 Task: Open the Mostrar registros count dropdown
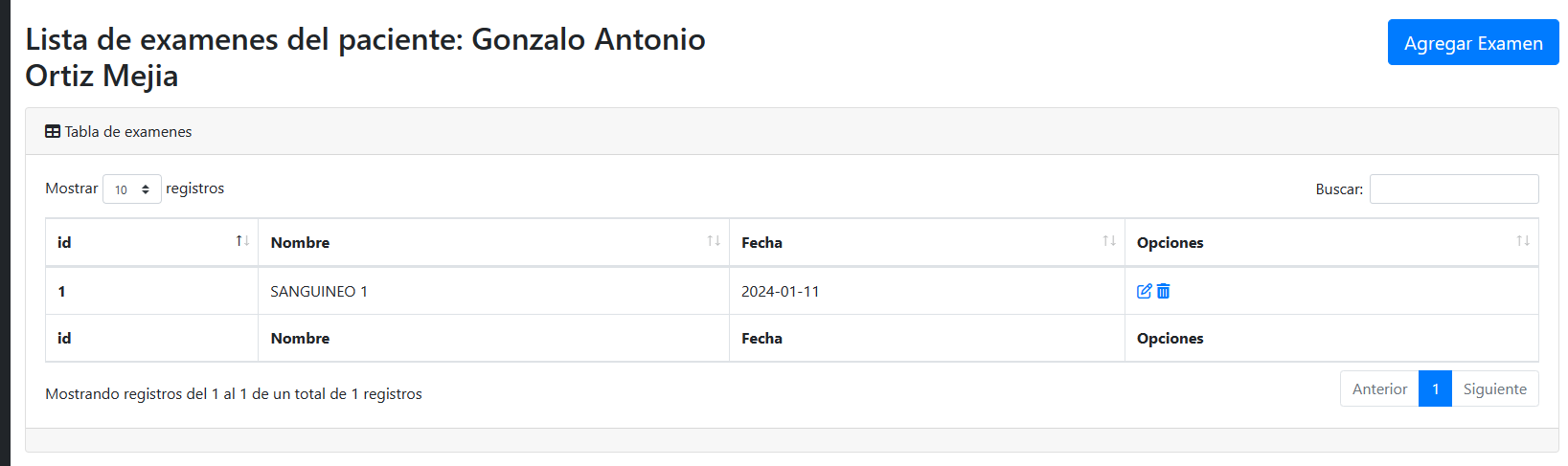tap(132, 189)
